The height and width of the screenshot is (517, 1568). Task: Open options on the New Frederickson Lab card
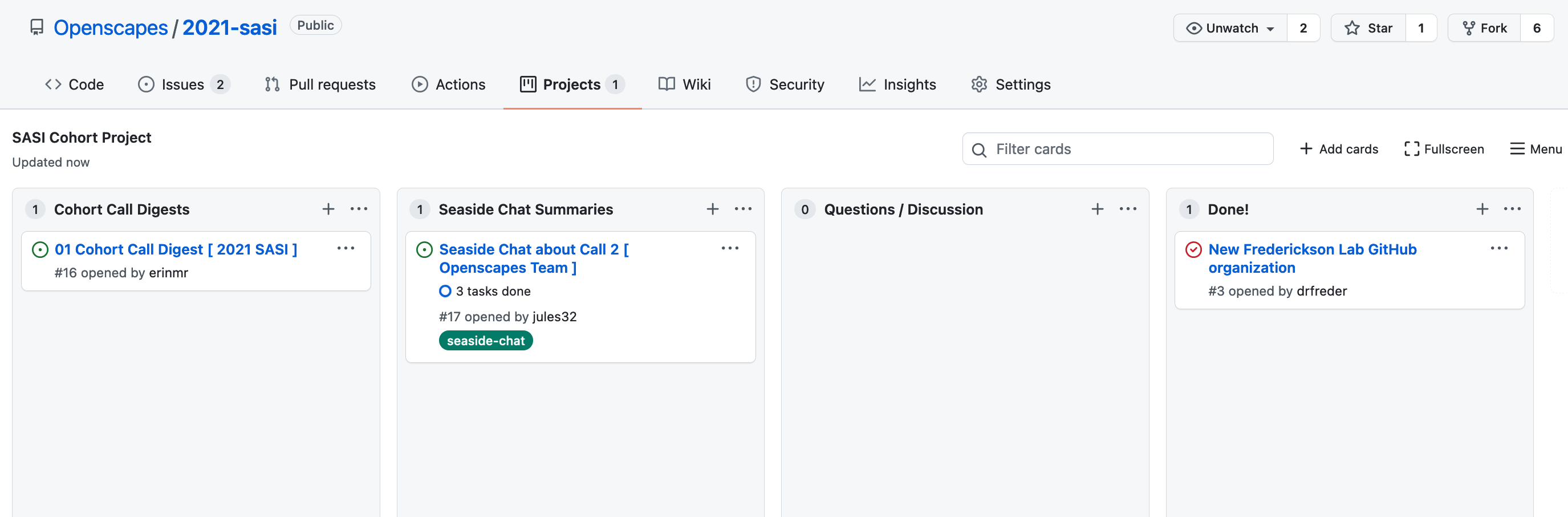click(1500, 248)
